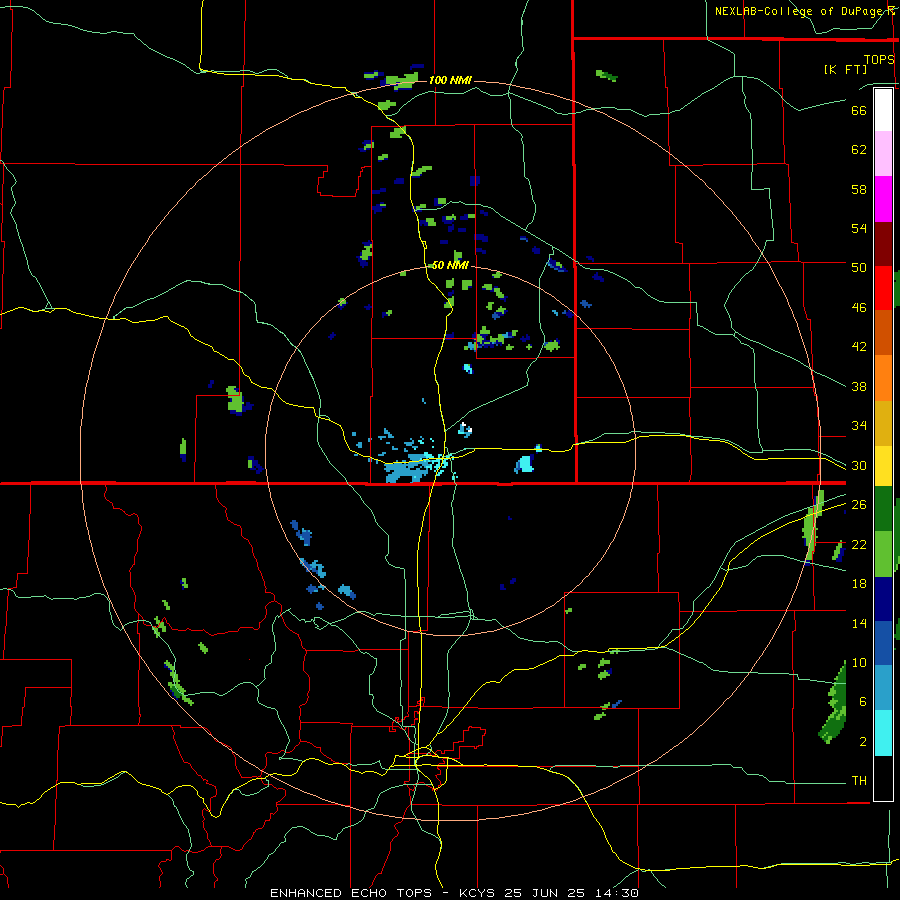Click the Enhanced Echo Tops KCYS caption
The height and width of the screenshot is (900, 900).
click(x=454, y=893)
